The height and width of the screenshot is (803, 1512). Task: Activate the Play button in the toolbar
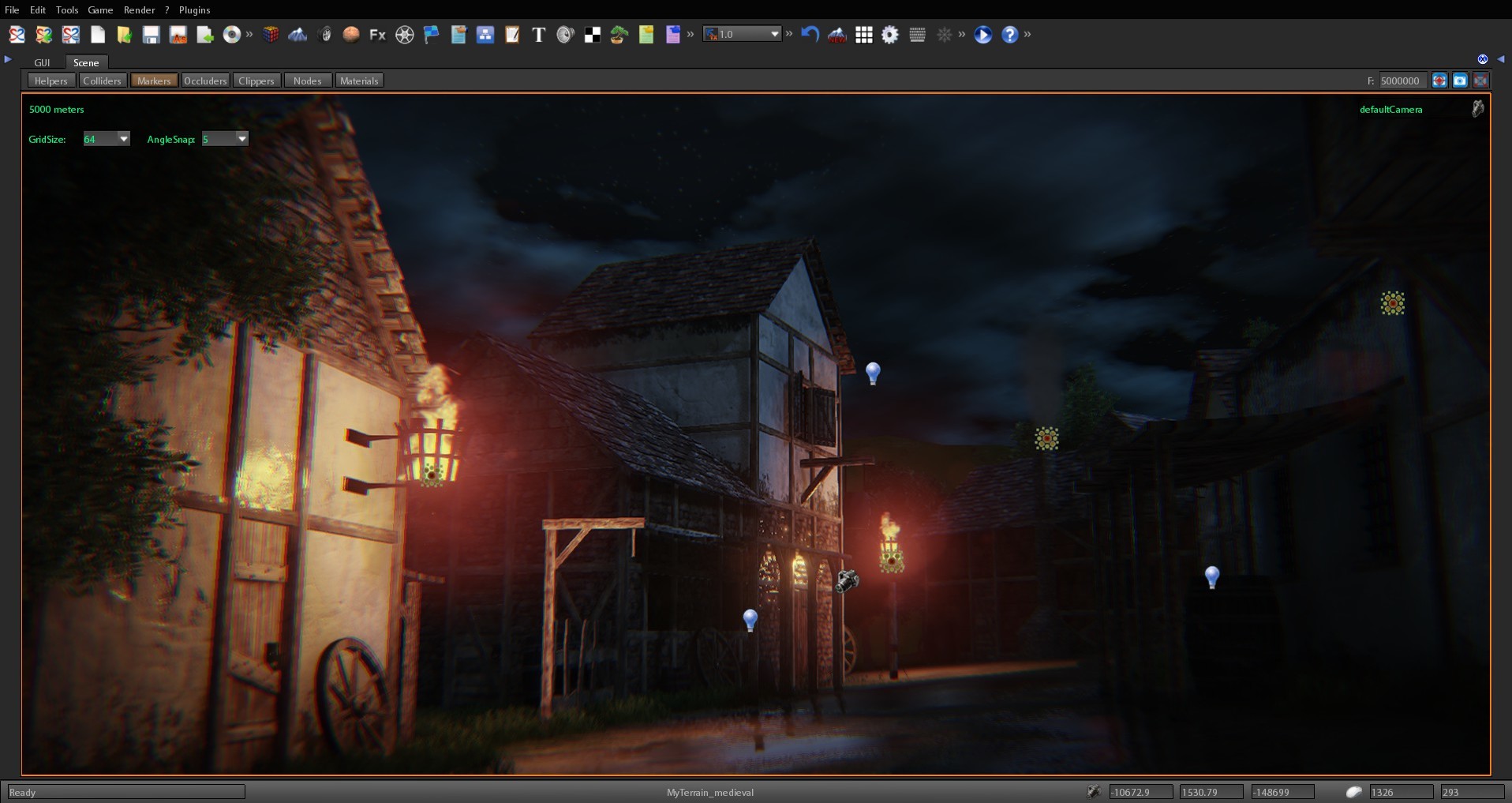click(x=982, y=35)
